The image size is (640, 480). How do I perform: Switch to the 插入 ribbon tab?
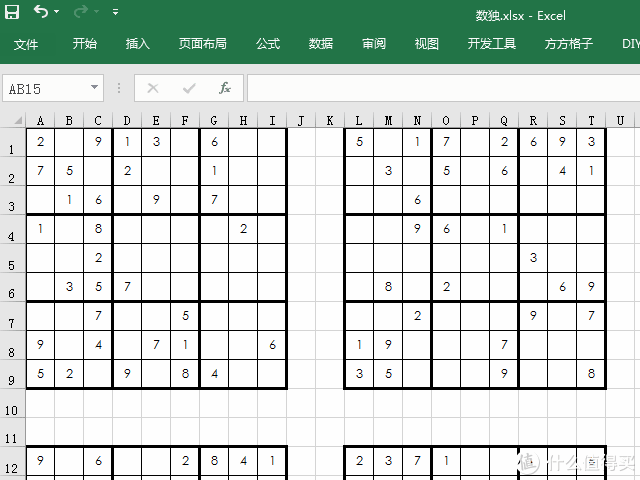[138, 43]
